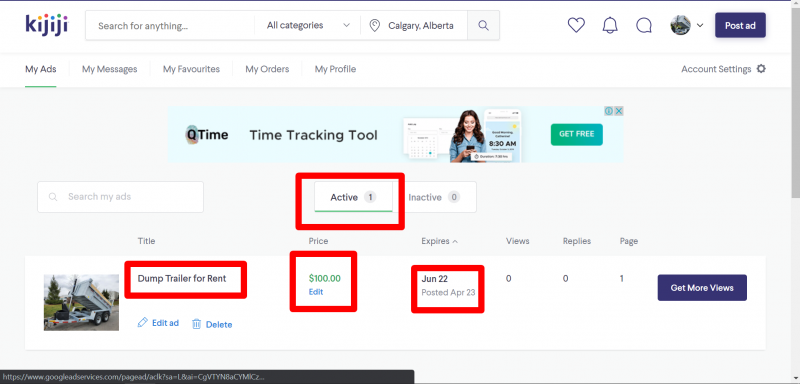Viewport: 800px width, 384px height.
Task: Open the My Favourites tab
Action: pos(191,69)
